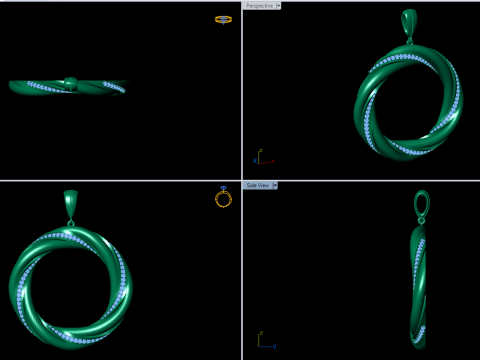Click the orange ring icon in the top-view viewport

223,20
